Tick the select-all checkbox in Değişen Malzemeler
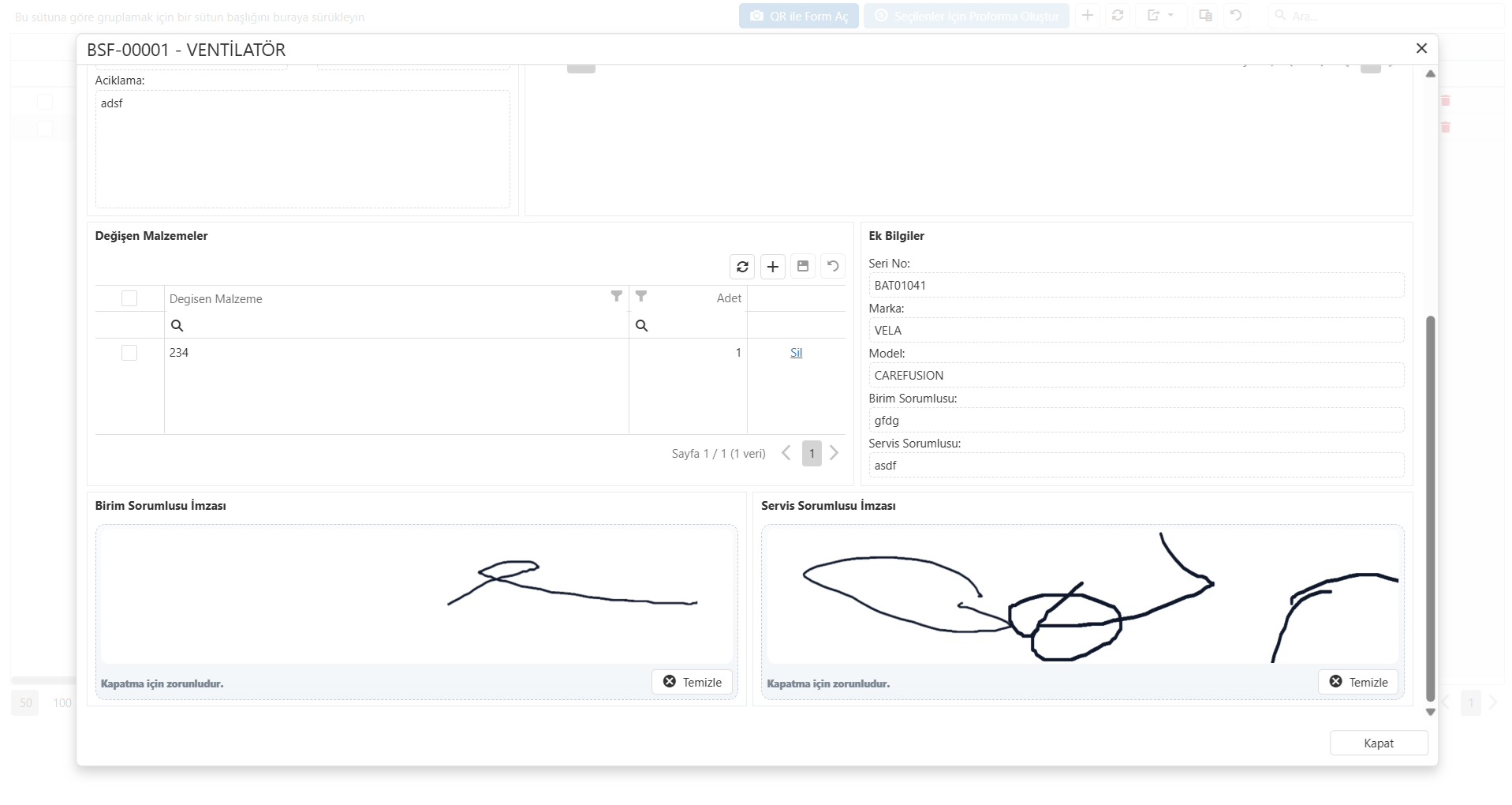Image resolution: width=1512 pixels, height=805 pixels. coord(129,298)
